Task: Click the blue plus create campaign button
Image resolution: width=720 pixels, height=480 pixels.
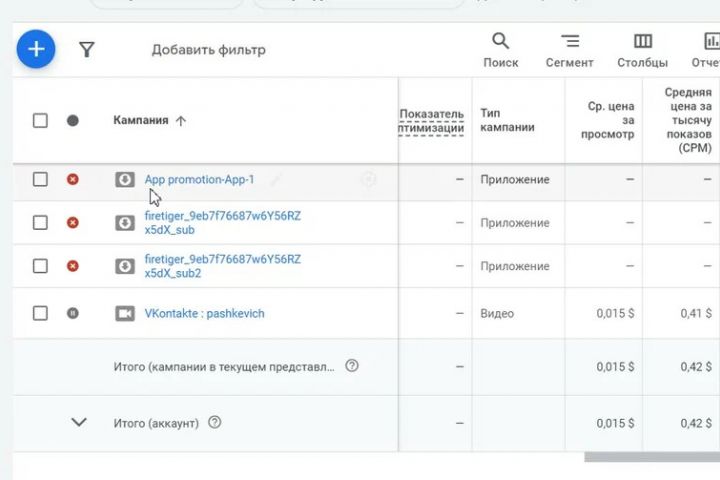Action: pos(36,49)
